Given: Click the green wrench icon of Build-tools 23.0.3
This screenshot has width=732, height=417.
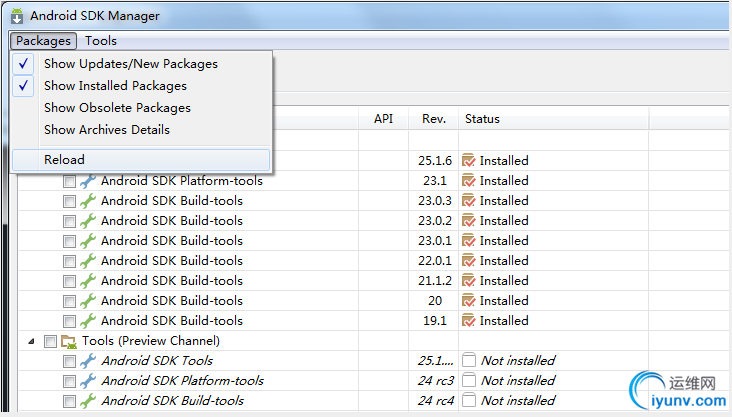Looking at the screenshot, I should [x=88, y=201].
